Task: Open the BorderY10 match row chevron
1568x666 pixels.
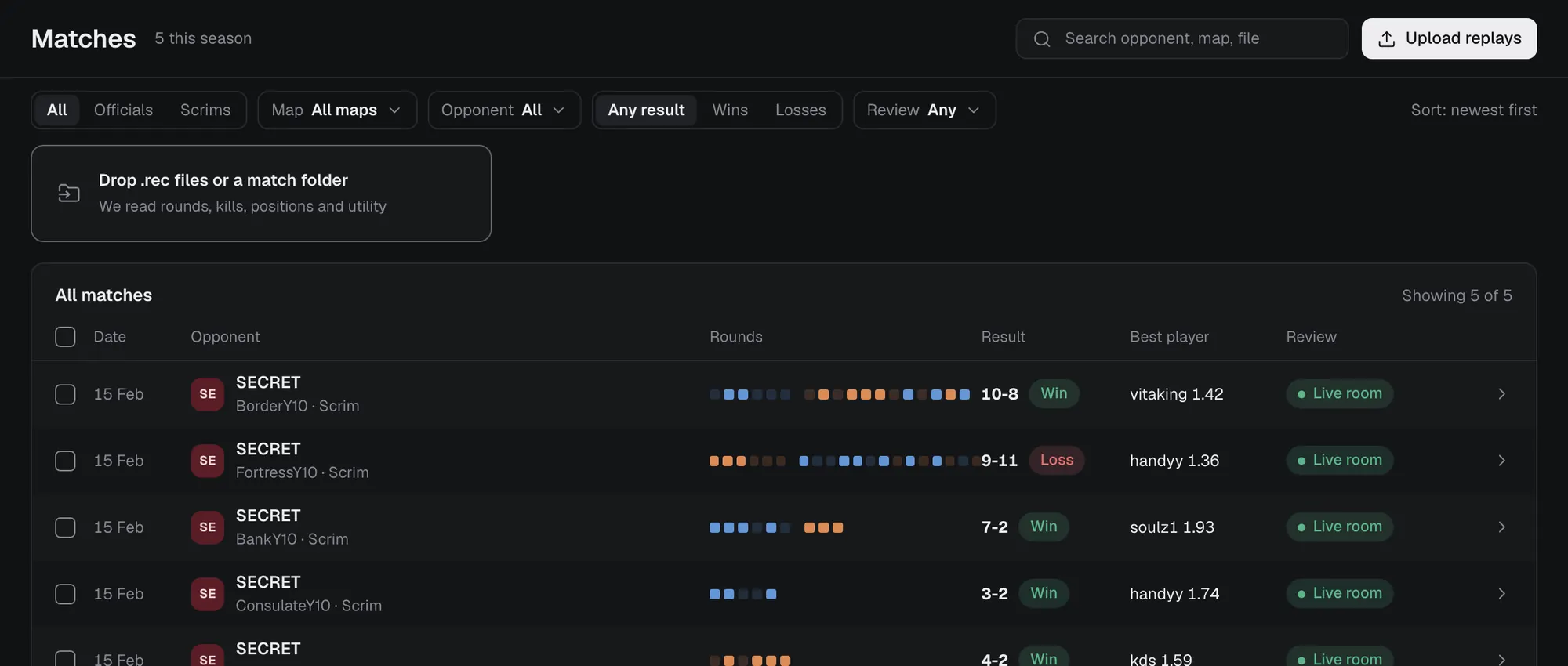Action: pyautogui.click(x=1501, y=394)
